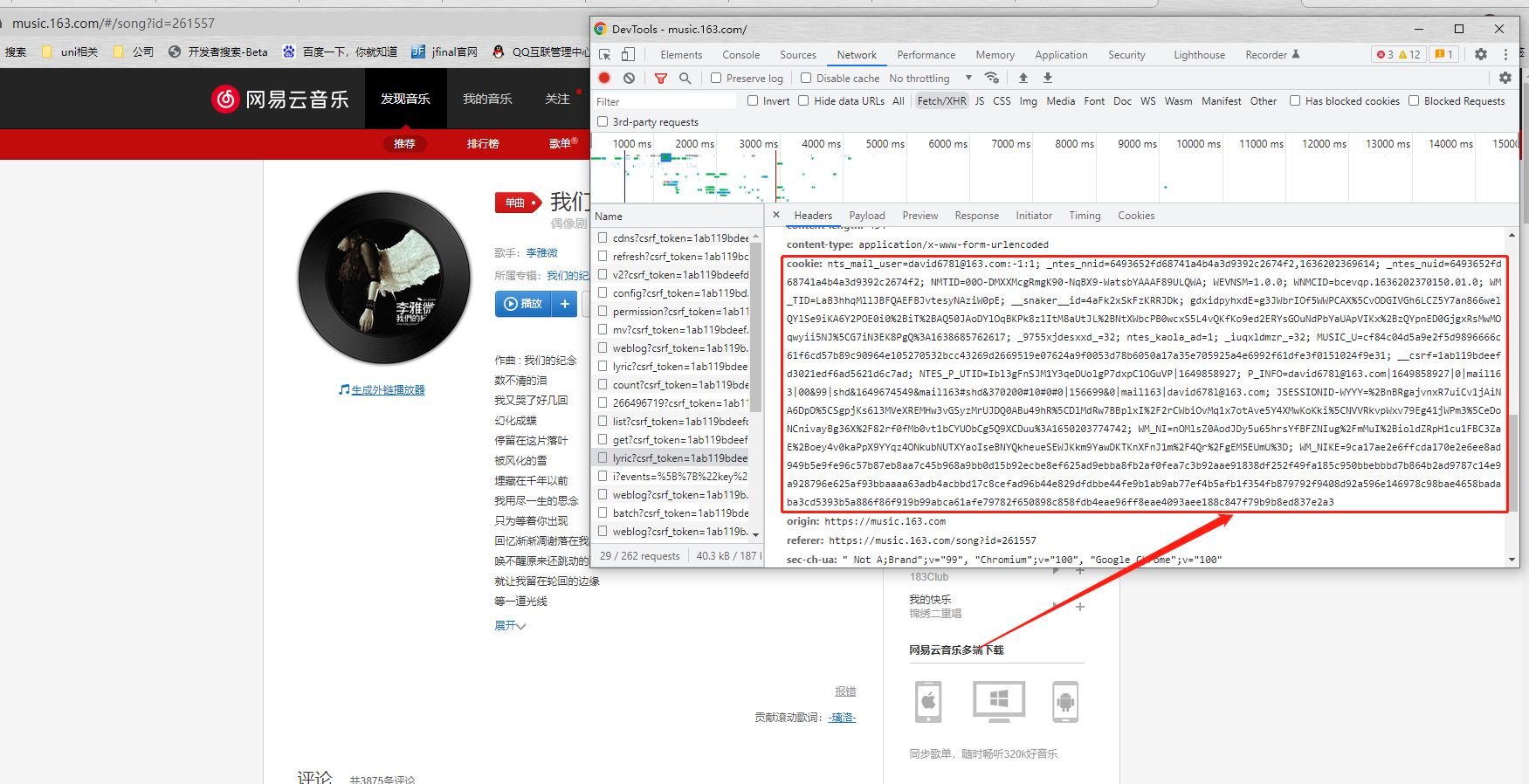1529x784 pixels.
Task: Click the Name column header
Action: 609,216
